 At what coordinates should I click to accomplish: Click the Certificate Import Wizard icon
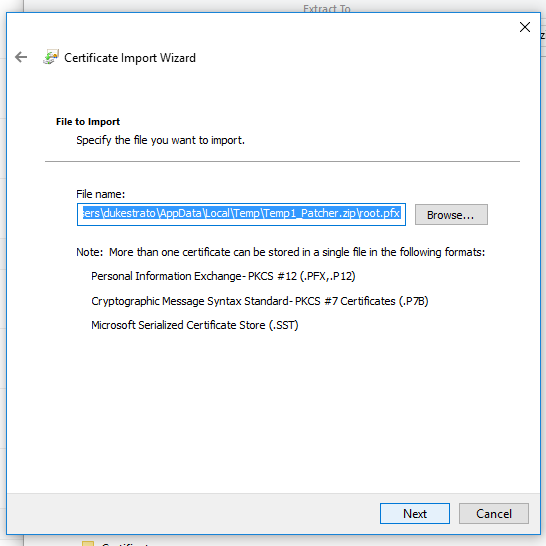coord(51,57)
